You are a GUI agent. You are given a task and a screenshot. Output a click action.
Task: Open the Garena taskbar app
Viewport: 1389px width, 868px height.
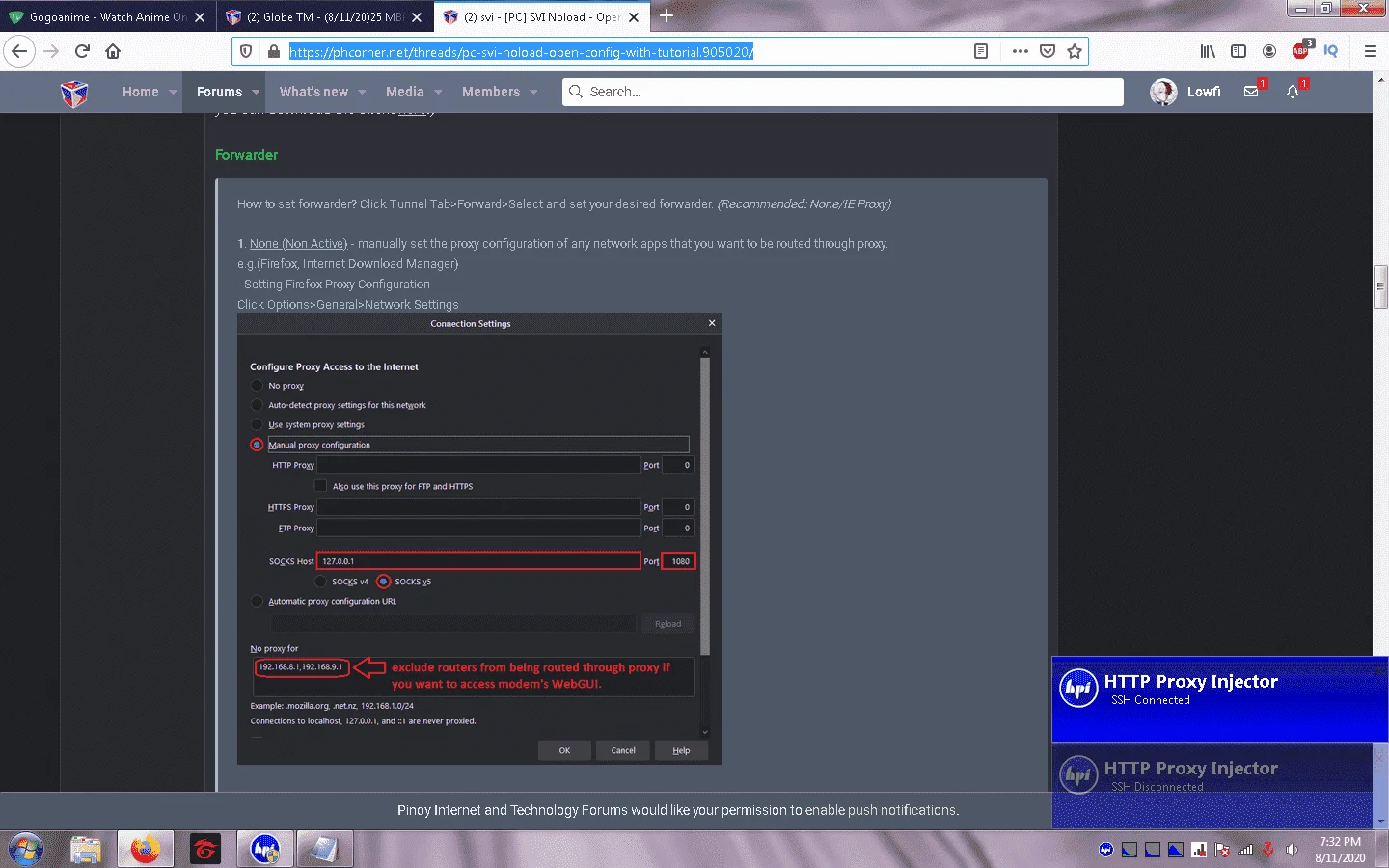pyautogui.click(x=205, y=849)
